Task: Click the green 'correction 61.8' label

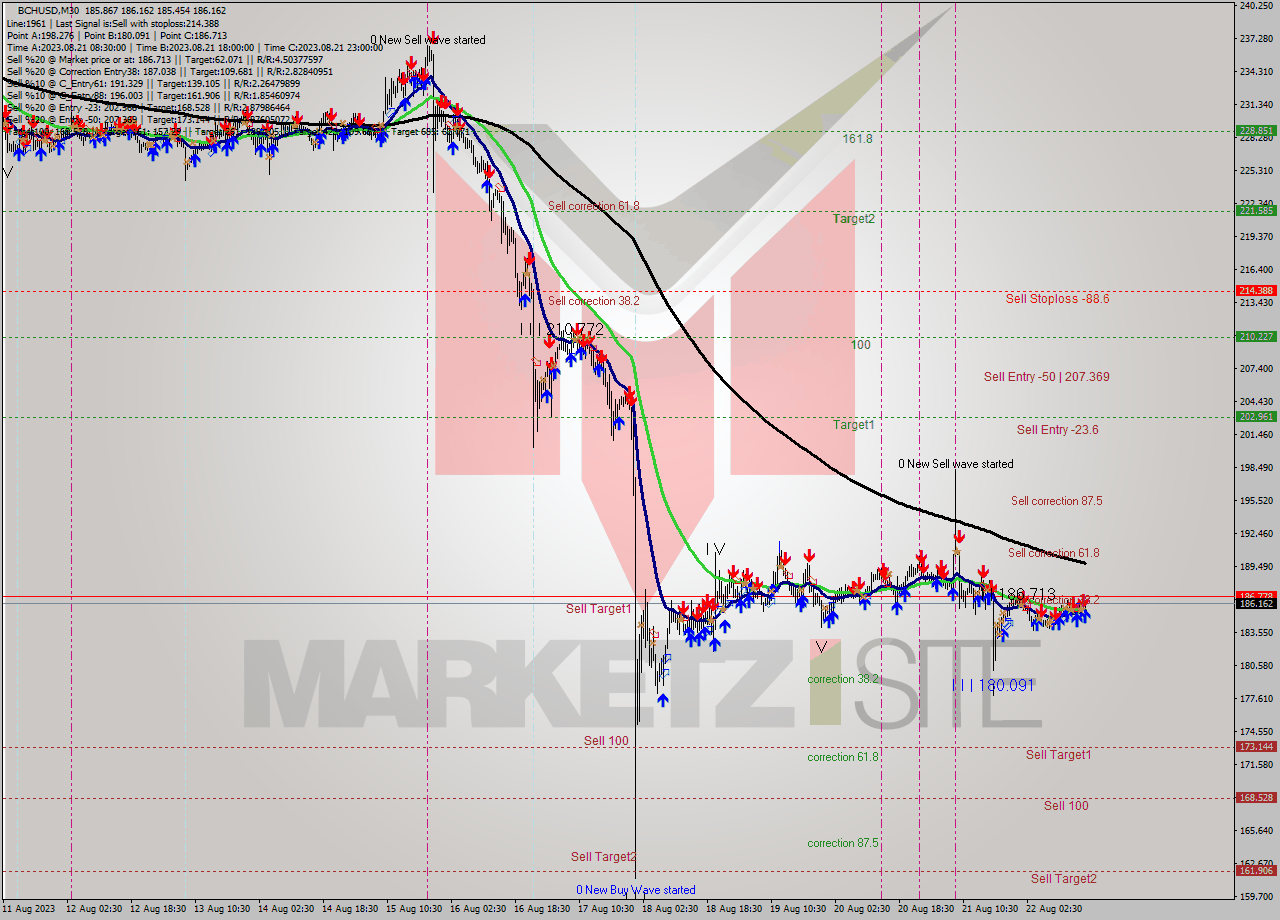Action: coord(843,757)
